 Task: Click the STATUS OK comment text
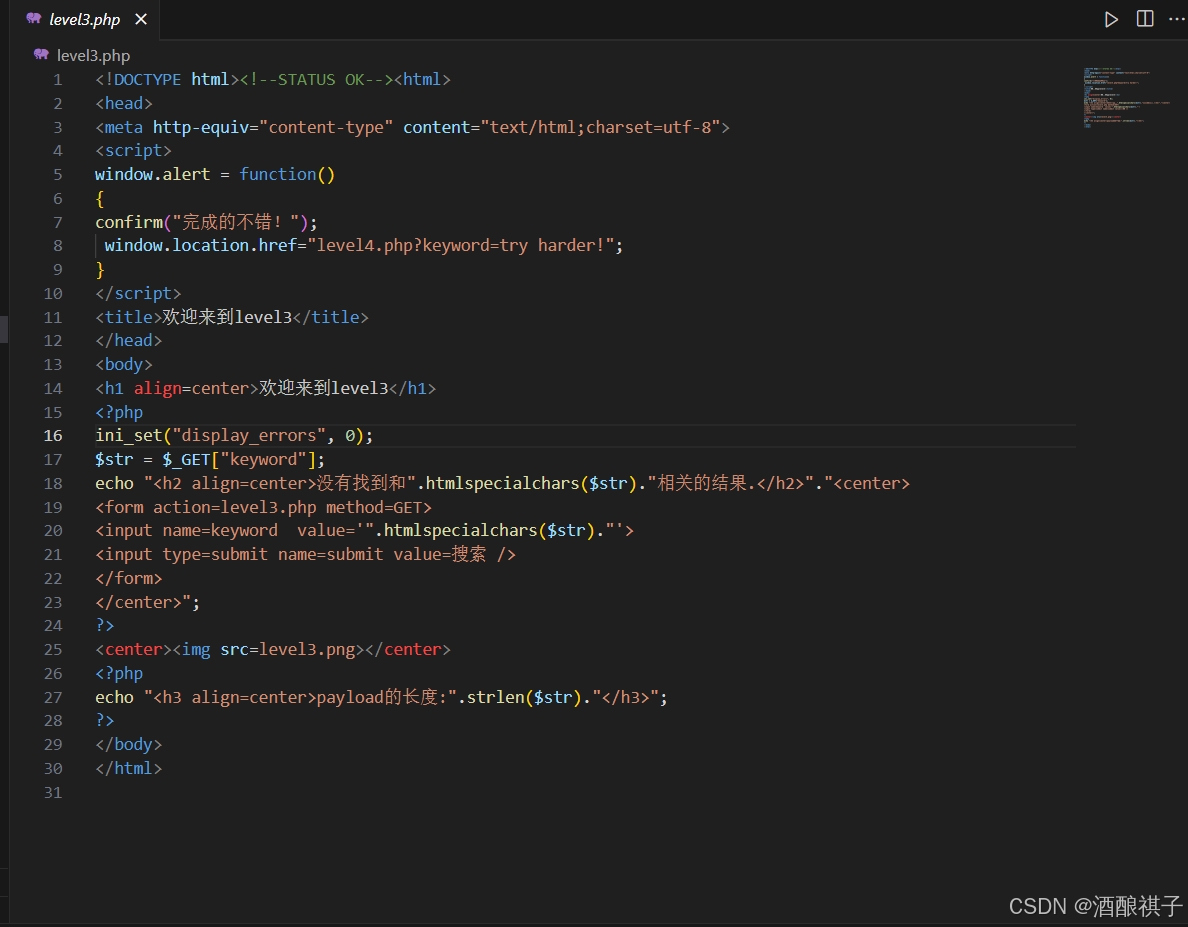(x=317, y=80)
